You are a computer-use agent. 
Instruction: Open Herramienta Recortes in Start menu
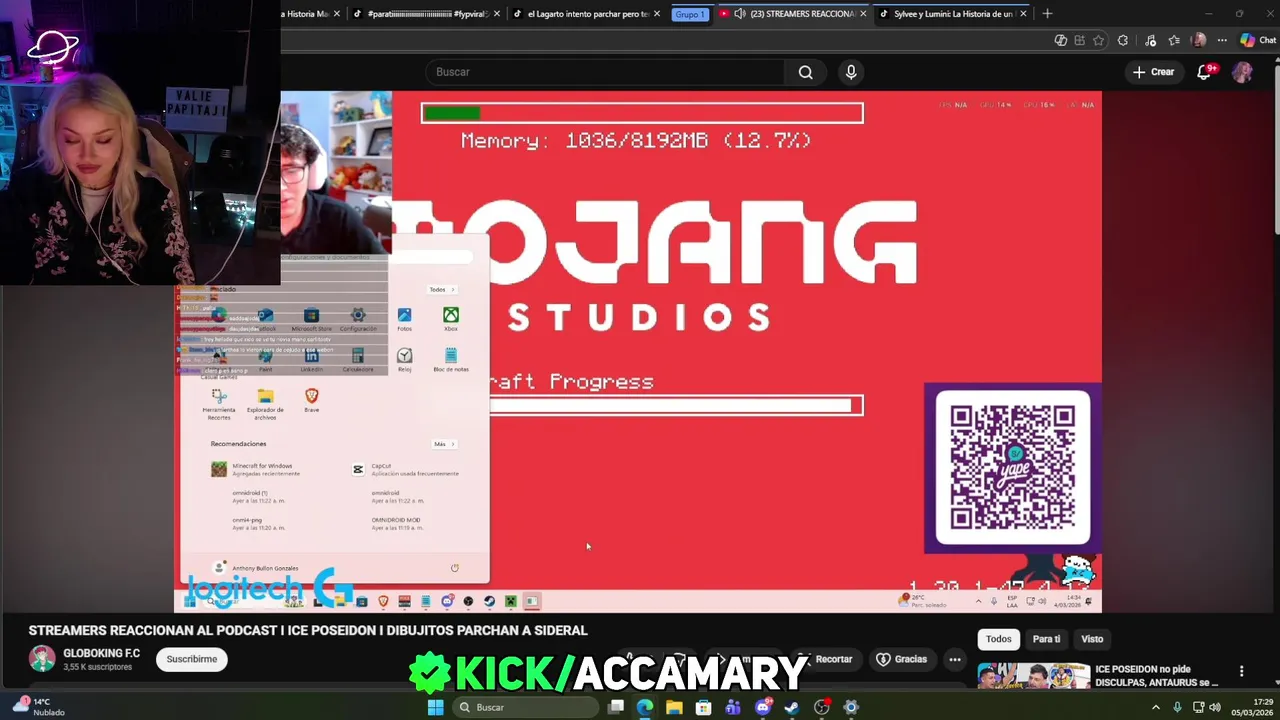coord(219,403)
